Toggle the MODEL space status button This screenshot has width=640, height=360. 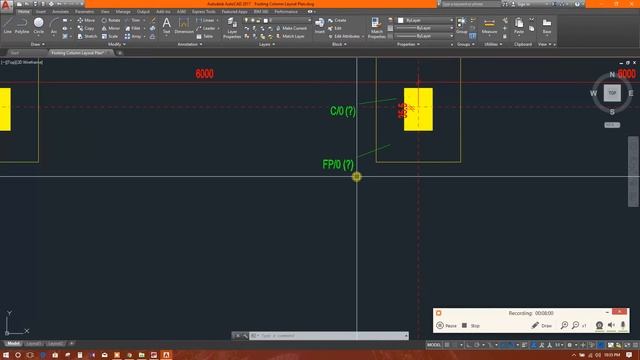pyautogui.click(x=434, y=345)
